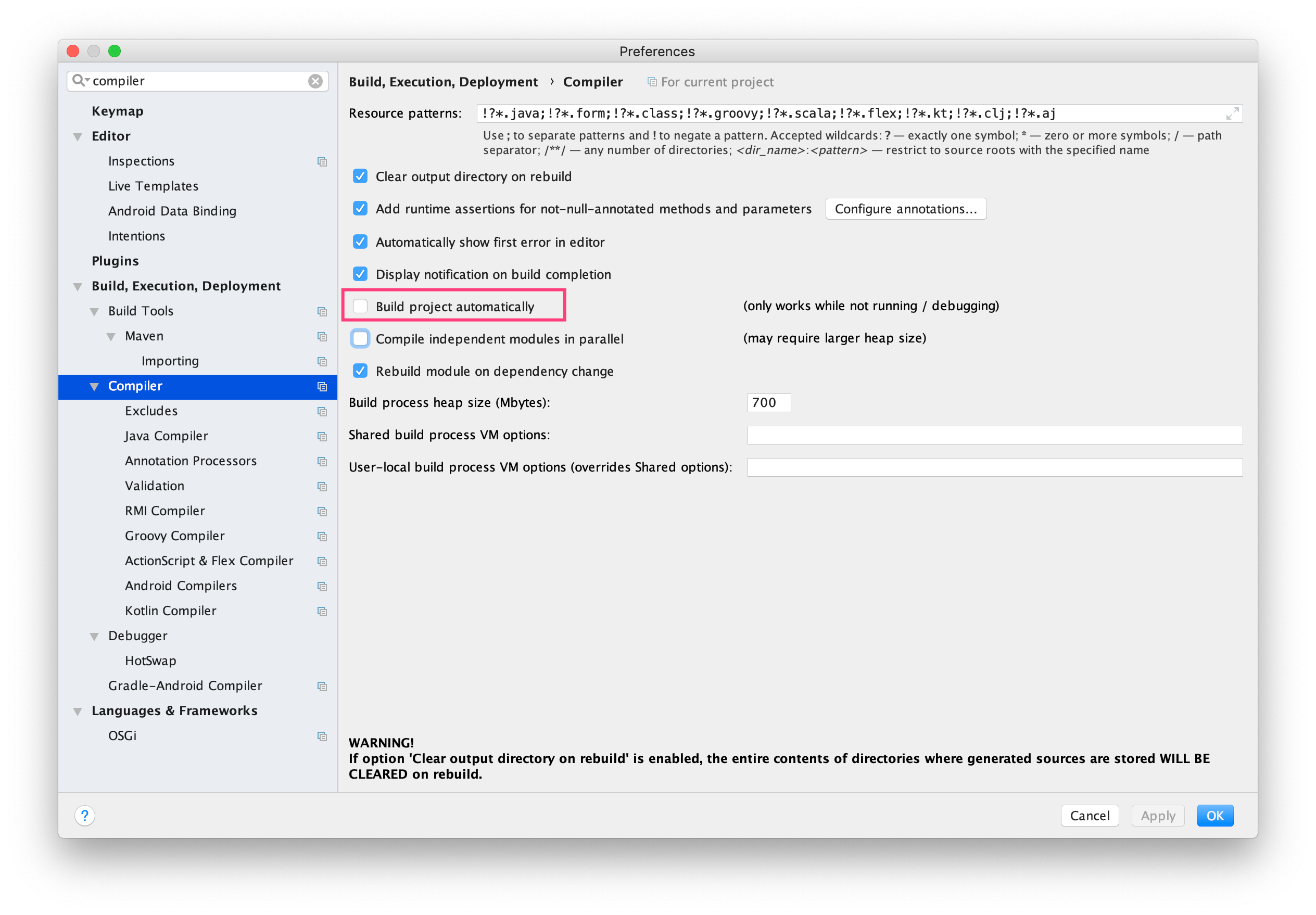Click project-level icon beside OSGi
Viewport: 1316px width, 915px height.
(x=322, y=736)
